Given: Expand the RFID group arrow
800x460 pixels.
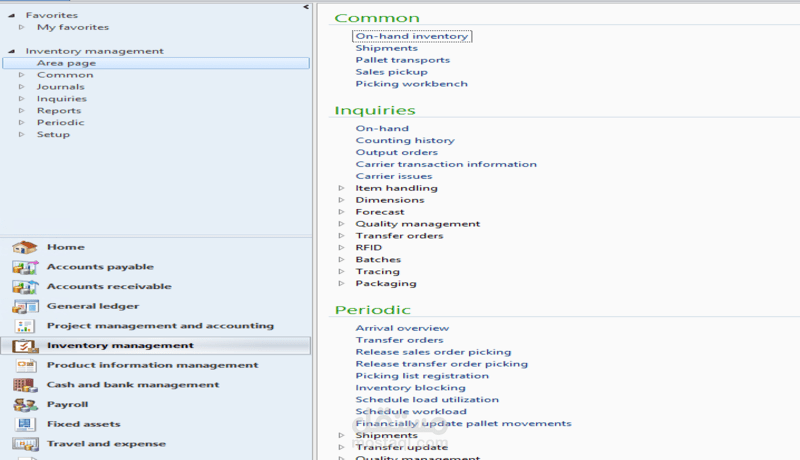Looking at the screenshot, I should (x=341, y=247).
